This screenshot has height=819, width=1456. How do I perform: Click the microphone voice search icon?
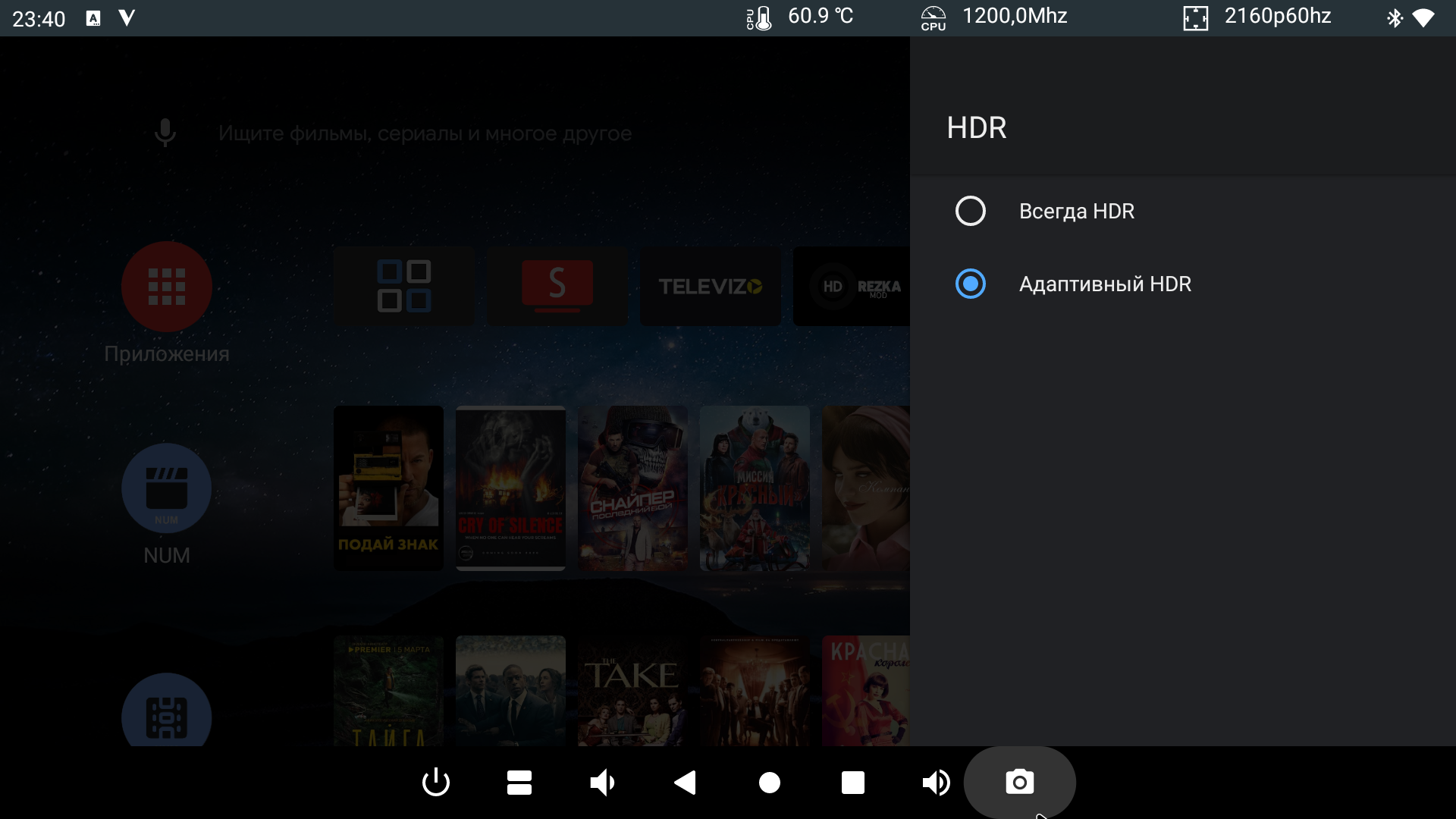pyautogui.click(x=165, y=133)
